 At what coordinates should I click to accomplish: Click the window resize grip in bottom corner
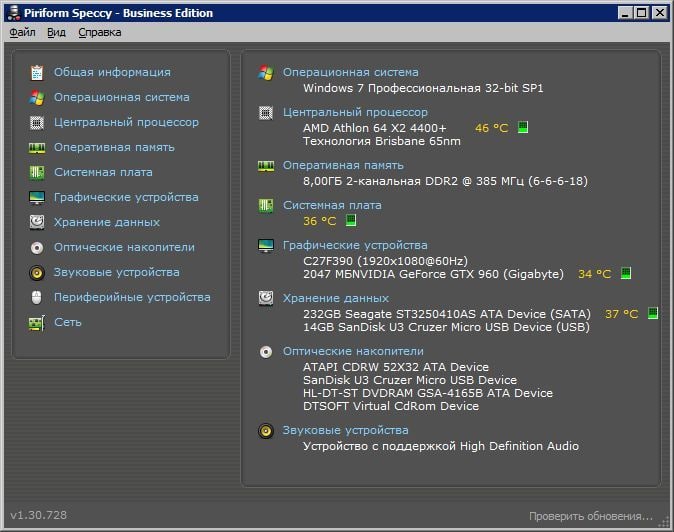[x=663, y=521]
